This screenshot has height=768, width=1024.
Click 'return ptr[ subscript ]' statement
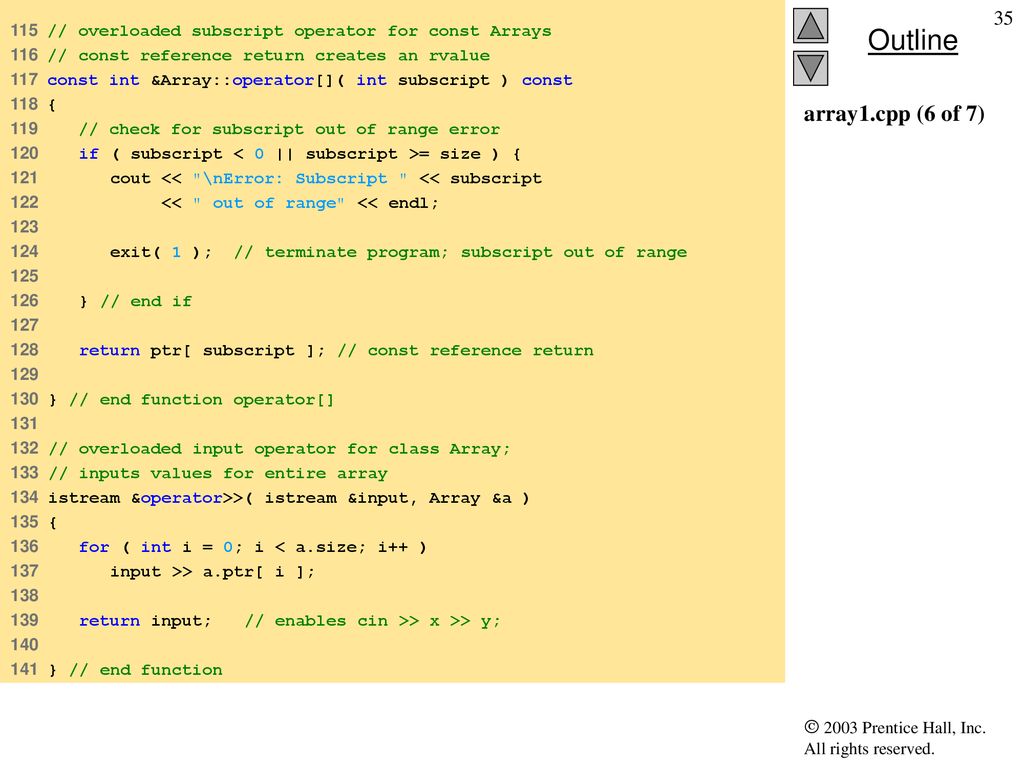click(201, 351)
